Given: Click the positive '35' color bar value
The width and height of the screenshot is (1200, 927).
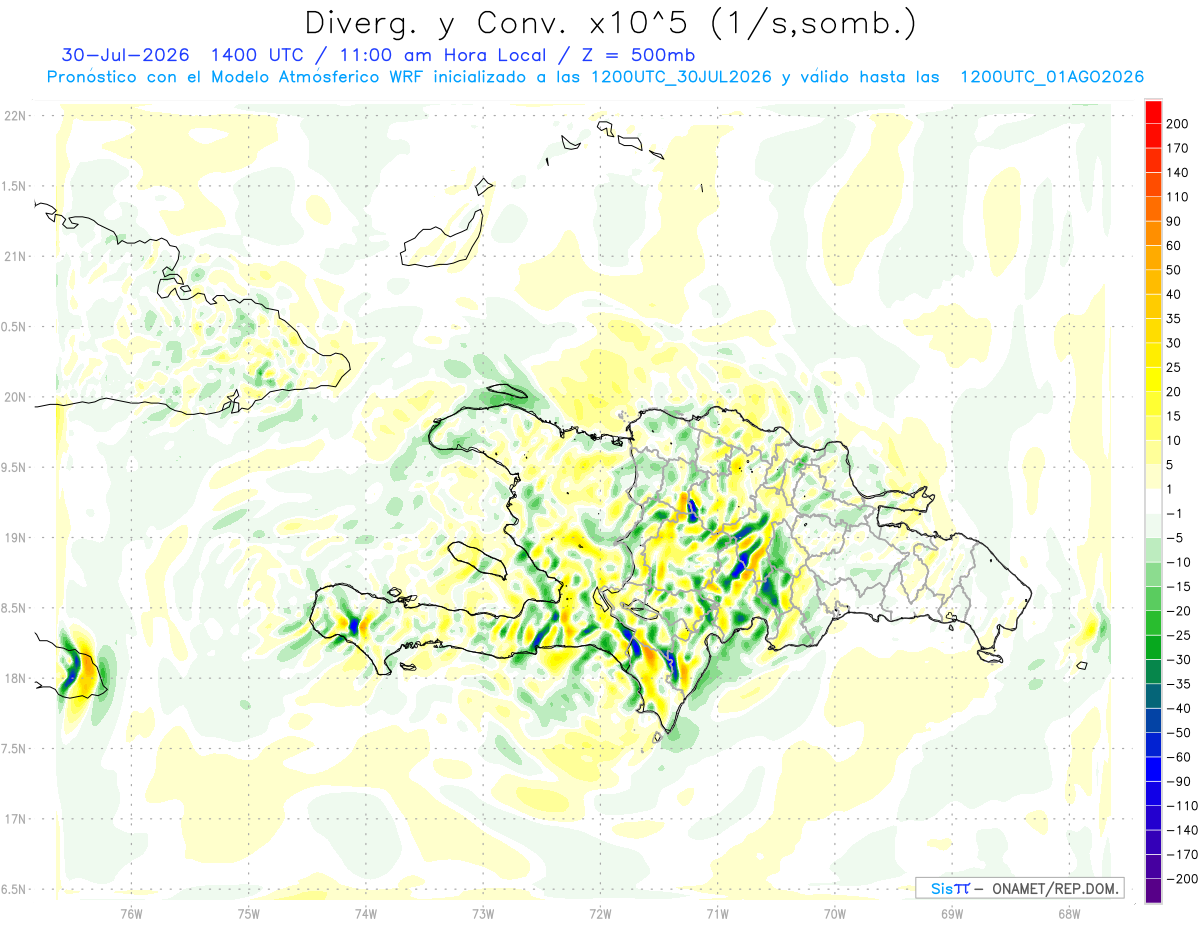Looking at the screenshot, I should (x=1174, y=319).
